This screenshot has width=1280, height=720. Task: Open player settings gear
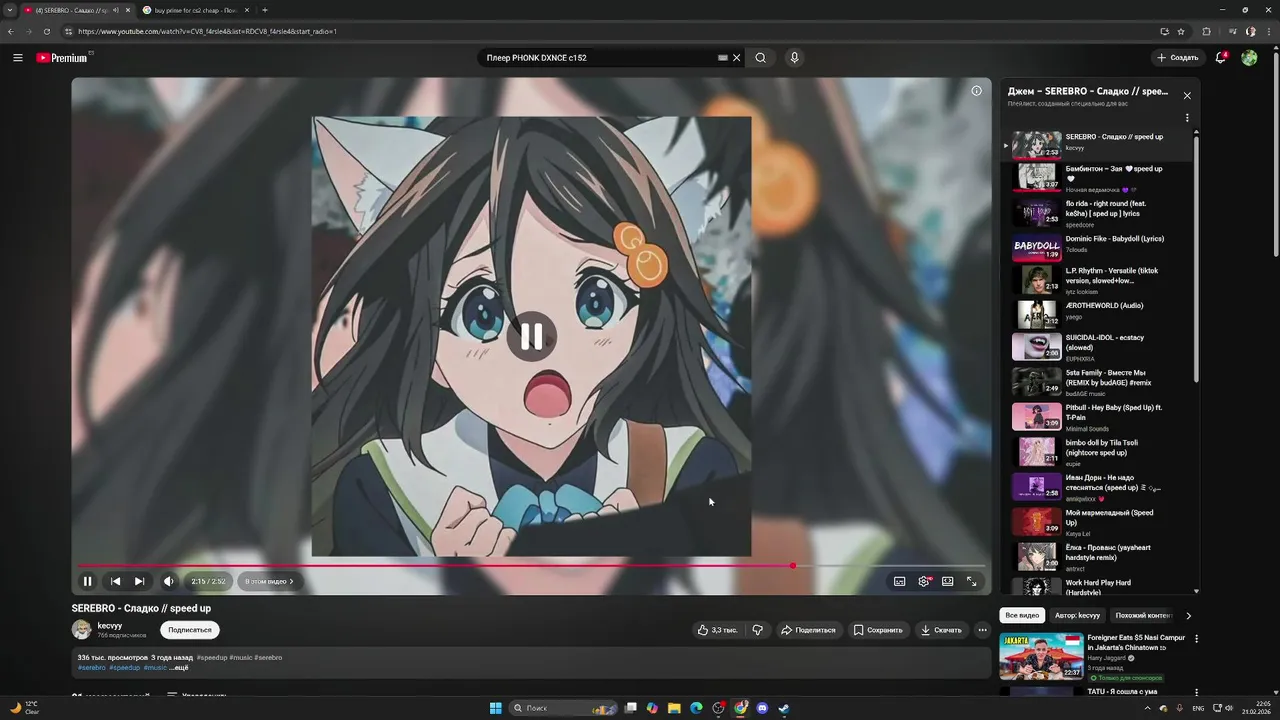924,581
